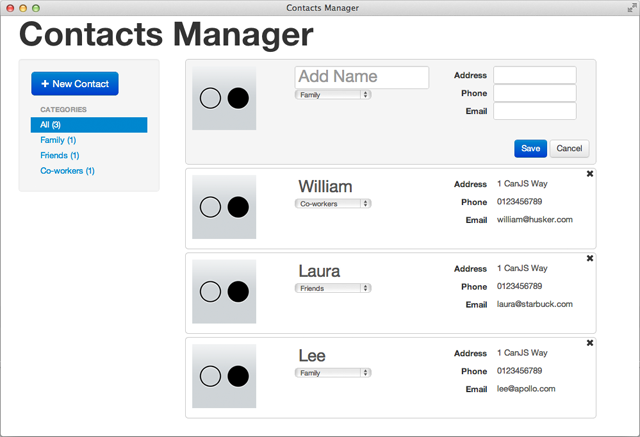Screen dimensions: 640x437
Task: Filter by Family (1) category
Action: click(58, 140)
